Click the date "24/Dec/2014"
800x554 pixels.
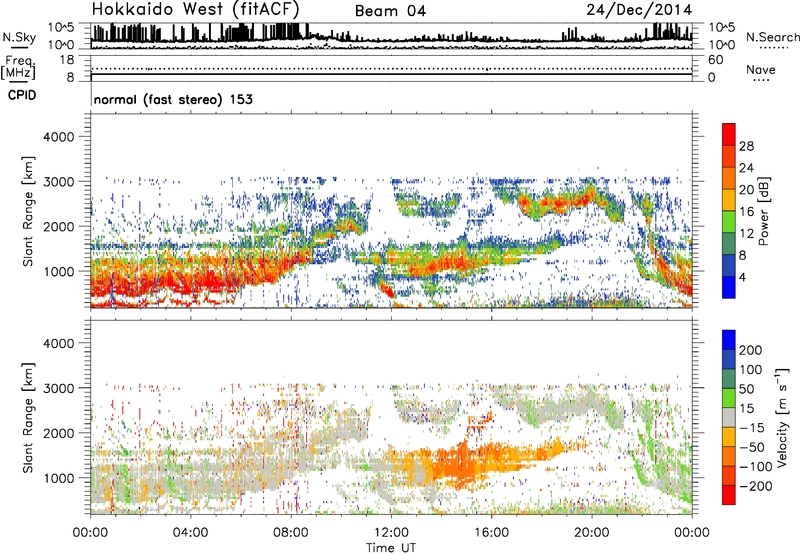[x=639, y=10]
